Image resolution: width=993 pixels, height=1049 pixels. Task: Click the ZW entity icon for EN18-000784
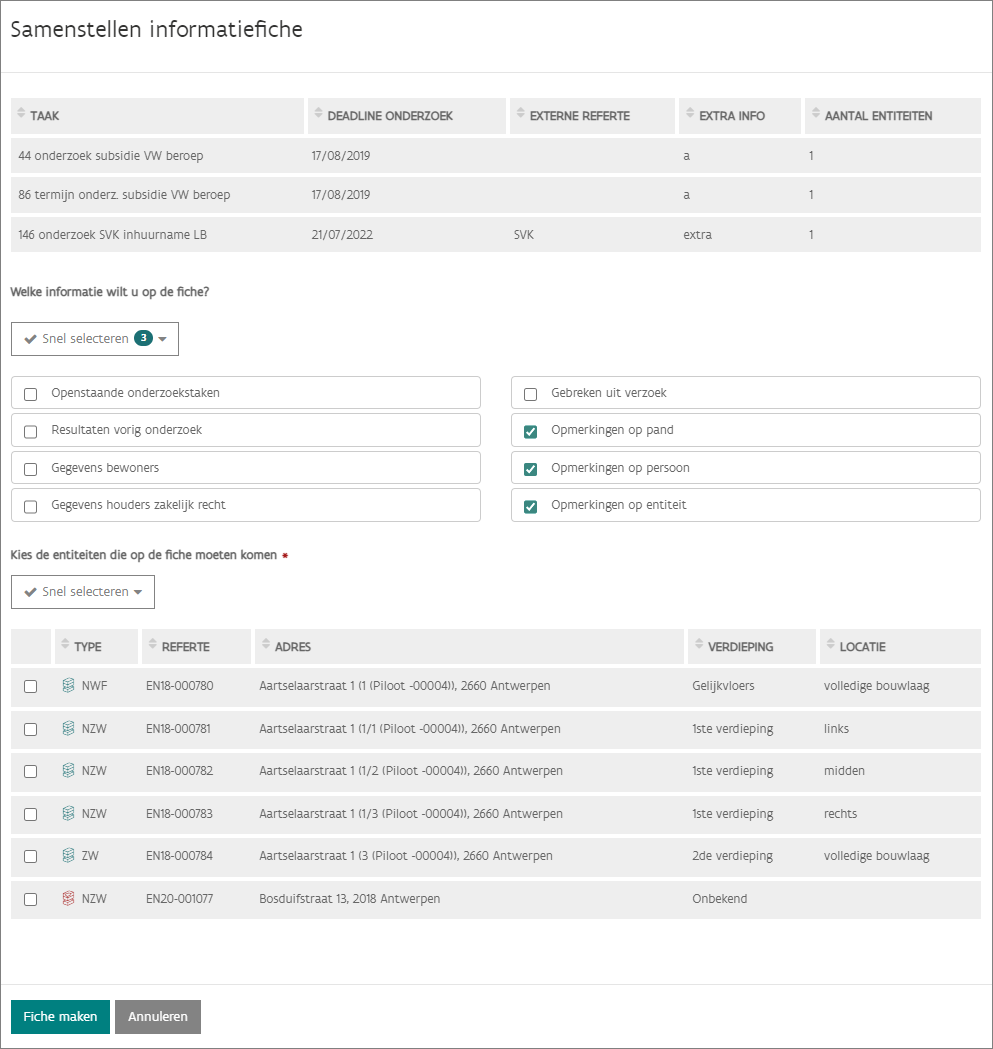[68, 856]
